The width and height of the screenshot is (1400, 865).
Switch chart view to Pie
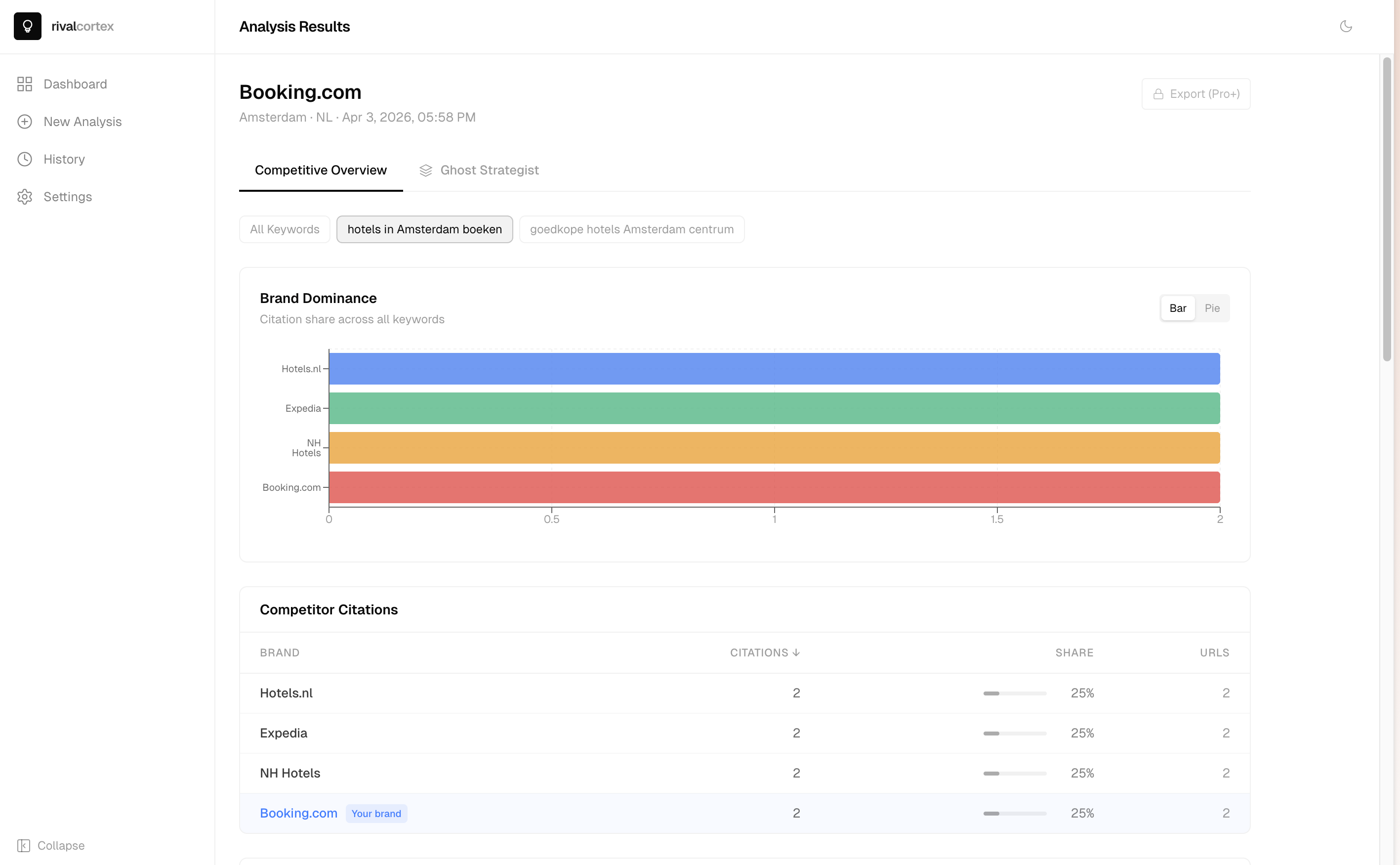pos(1212,308)
